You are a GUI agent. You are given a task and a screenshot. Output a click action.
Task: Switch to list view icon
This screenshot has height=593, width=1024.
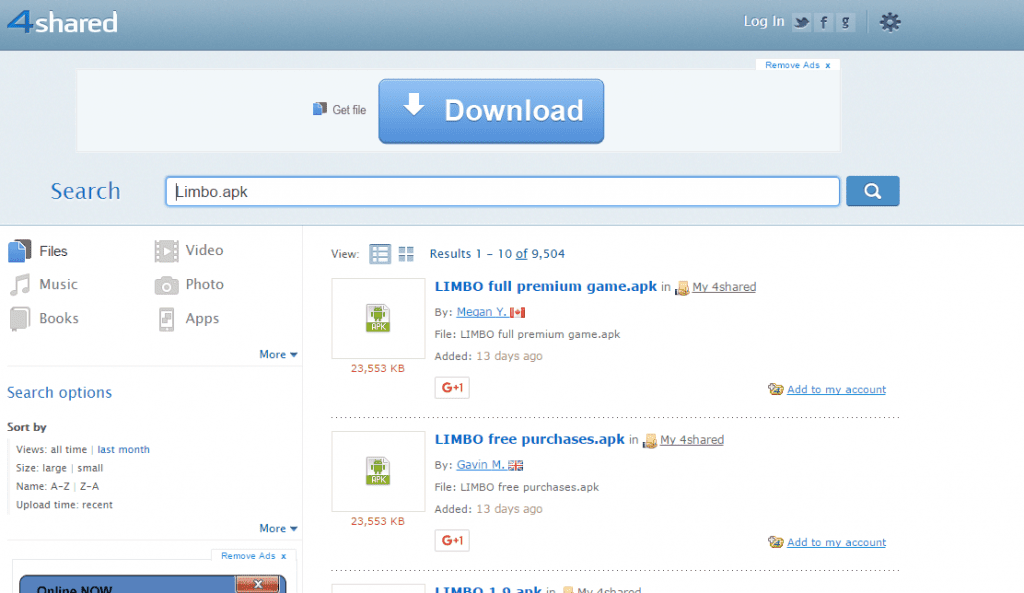380,254
